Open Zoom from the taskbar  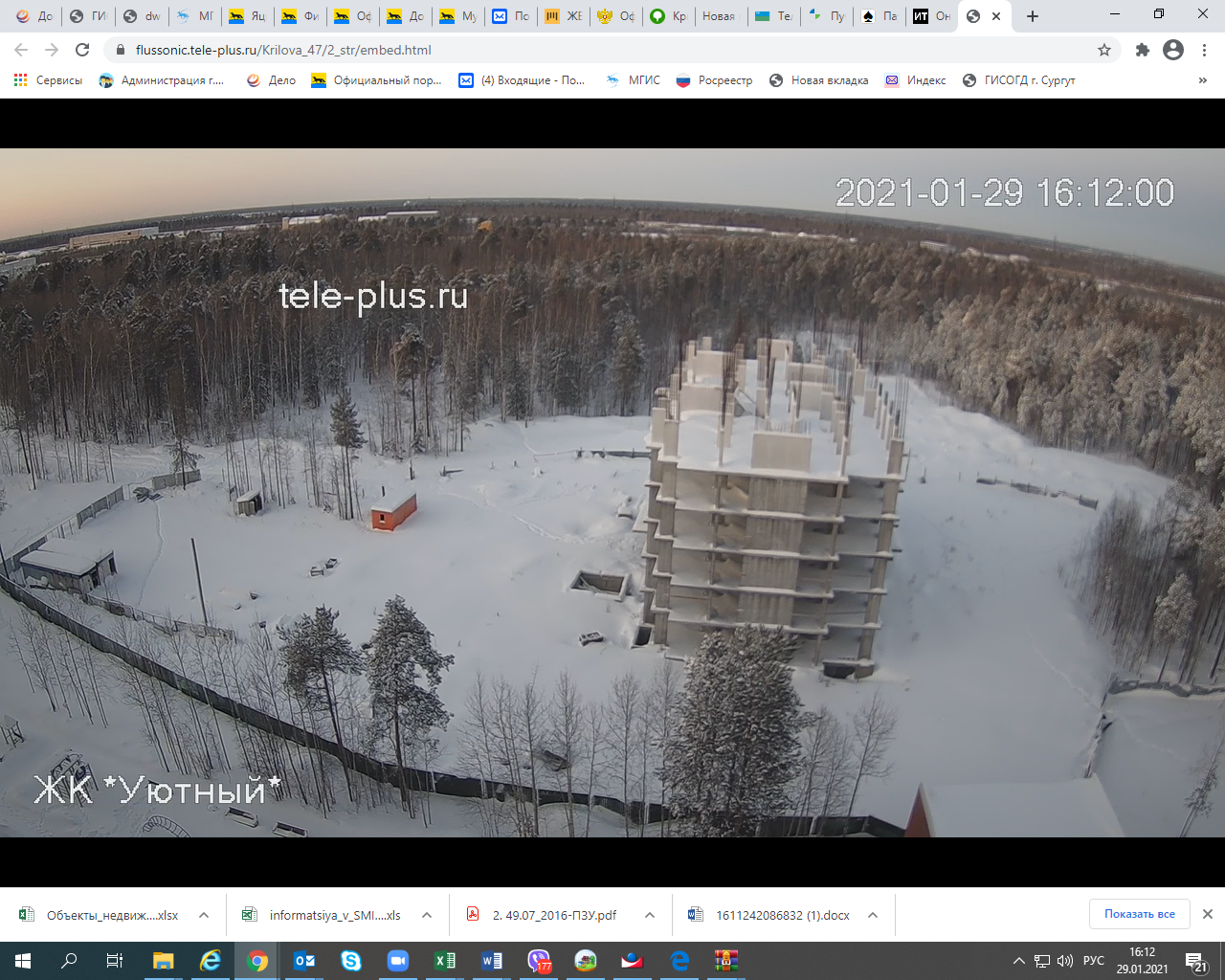(398, 961)
